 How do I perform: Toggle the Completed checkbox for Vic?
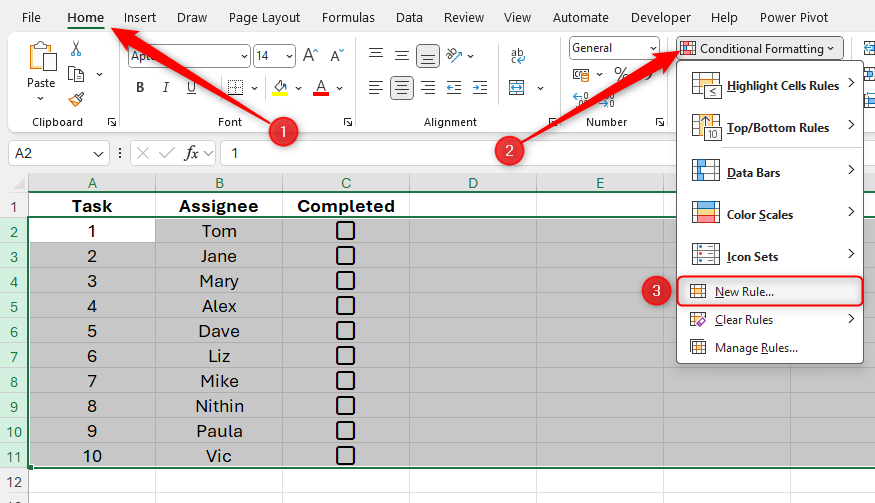pos(346,456)
